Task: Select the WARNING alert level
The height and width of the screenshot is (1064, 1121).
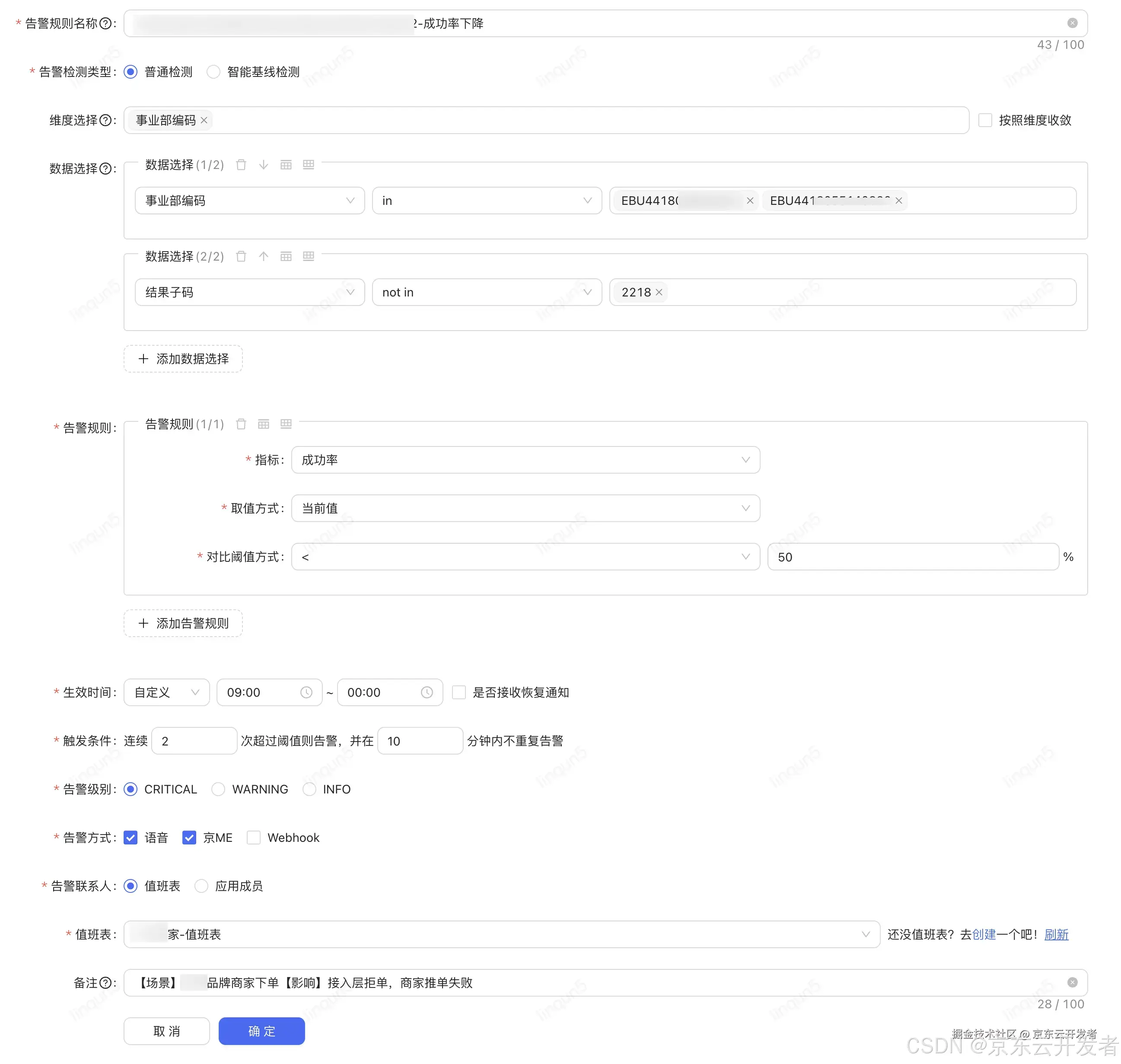Action: pos(218,789)
